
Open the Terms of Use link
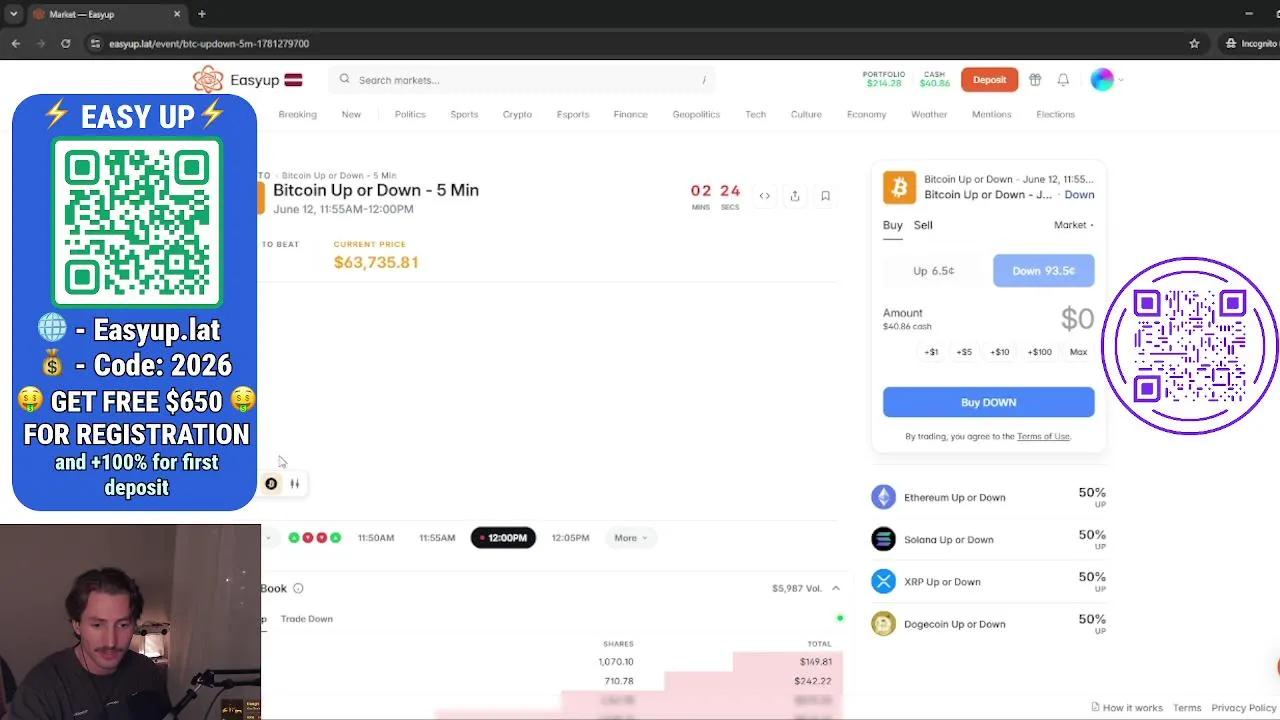click(1043, 437)
